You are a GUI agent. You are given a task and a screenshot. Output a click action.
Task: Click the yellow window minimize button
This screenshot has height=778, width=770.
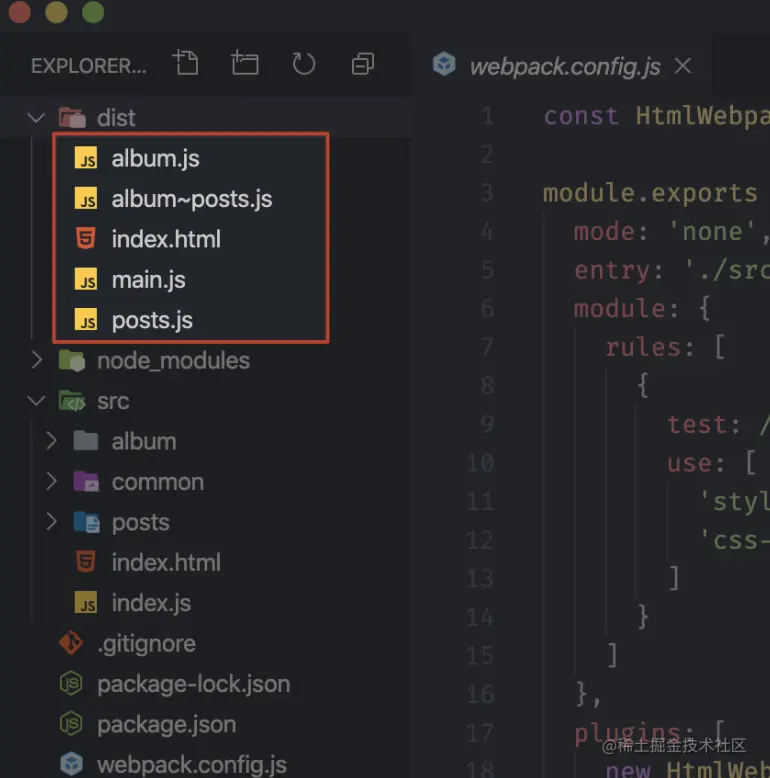(x=56, y=11)
